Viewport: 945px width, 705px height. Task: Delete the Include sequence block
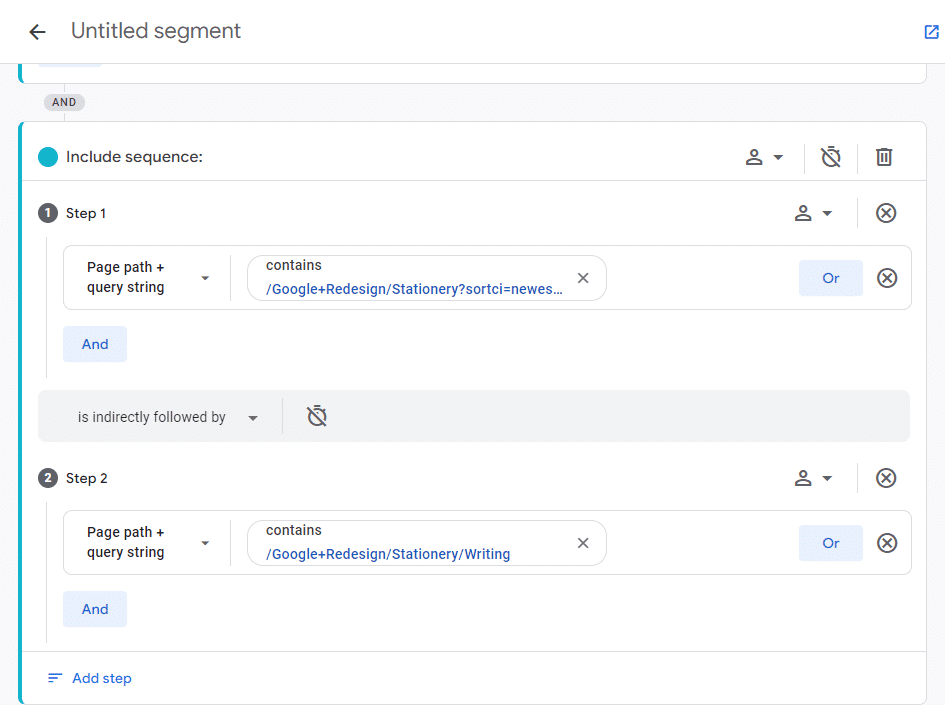pyautogui.click(x=883, y=157)
